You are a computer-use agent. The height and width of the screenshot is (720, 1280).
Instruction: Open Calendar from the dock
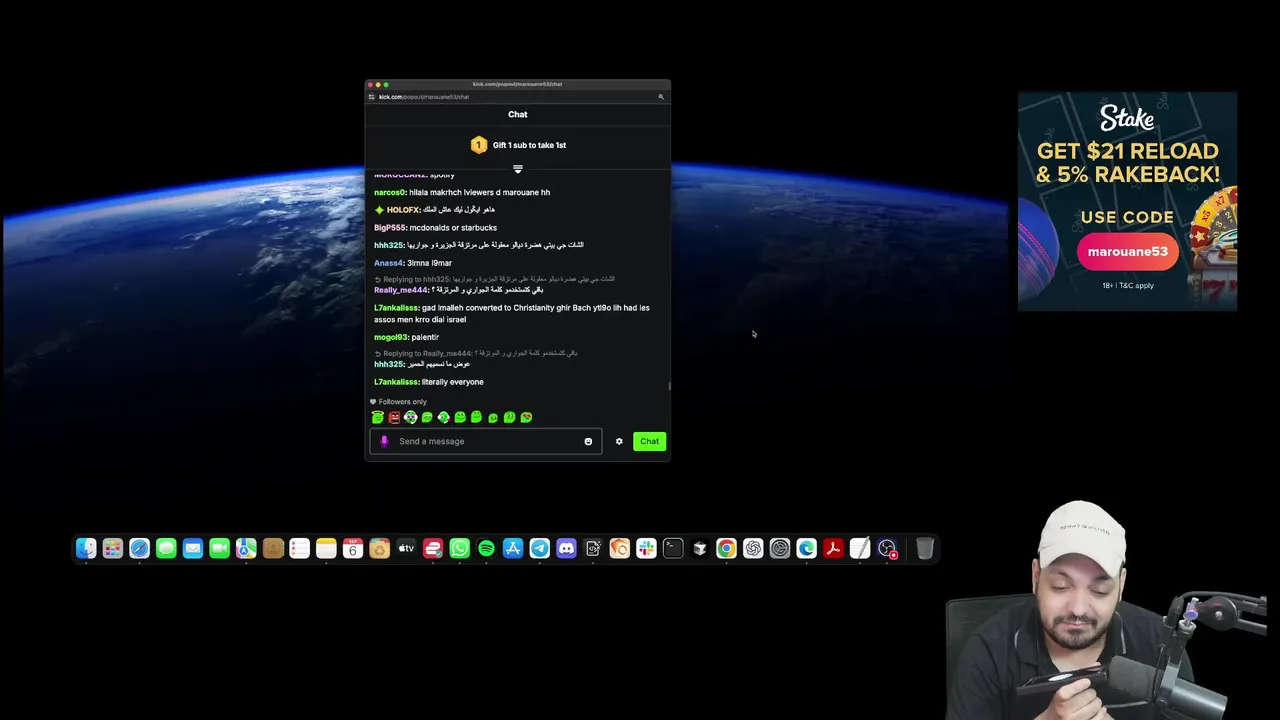tap(352, 548)
